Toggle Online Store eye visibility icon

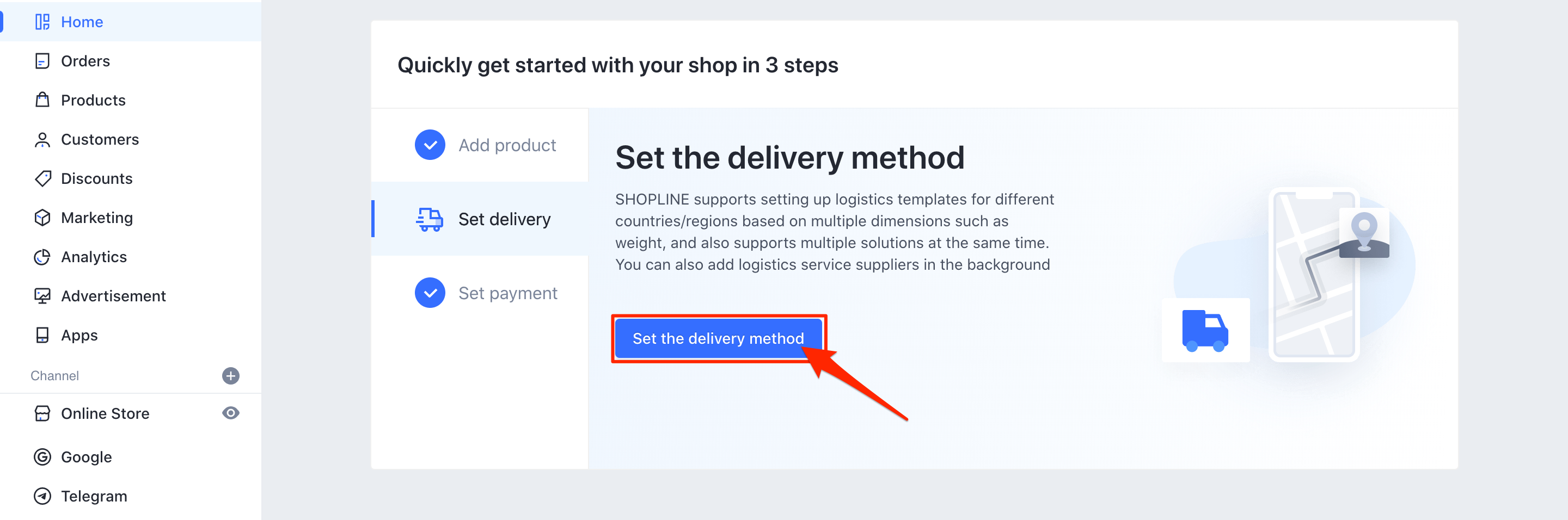231,413
